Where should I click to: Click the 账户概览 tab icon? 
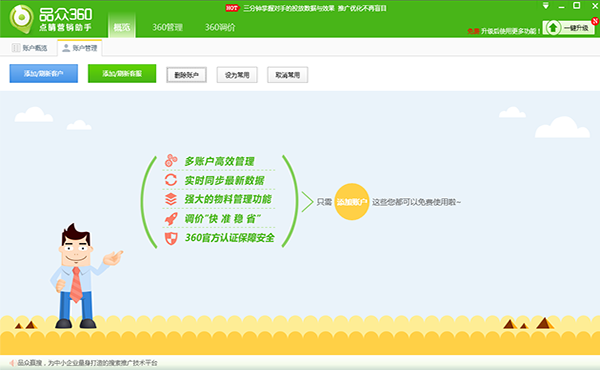pyautogui.click(x=16, y=48)
